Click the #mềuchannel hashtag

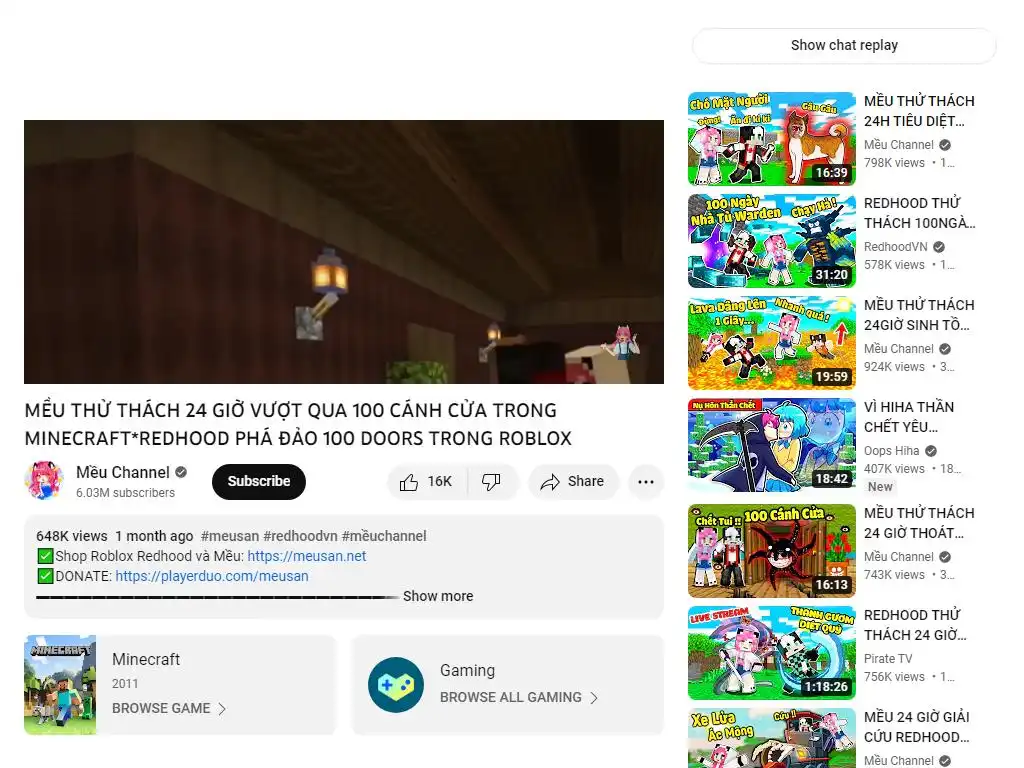point(384,536)
